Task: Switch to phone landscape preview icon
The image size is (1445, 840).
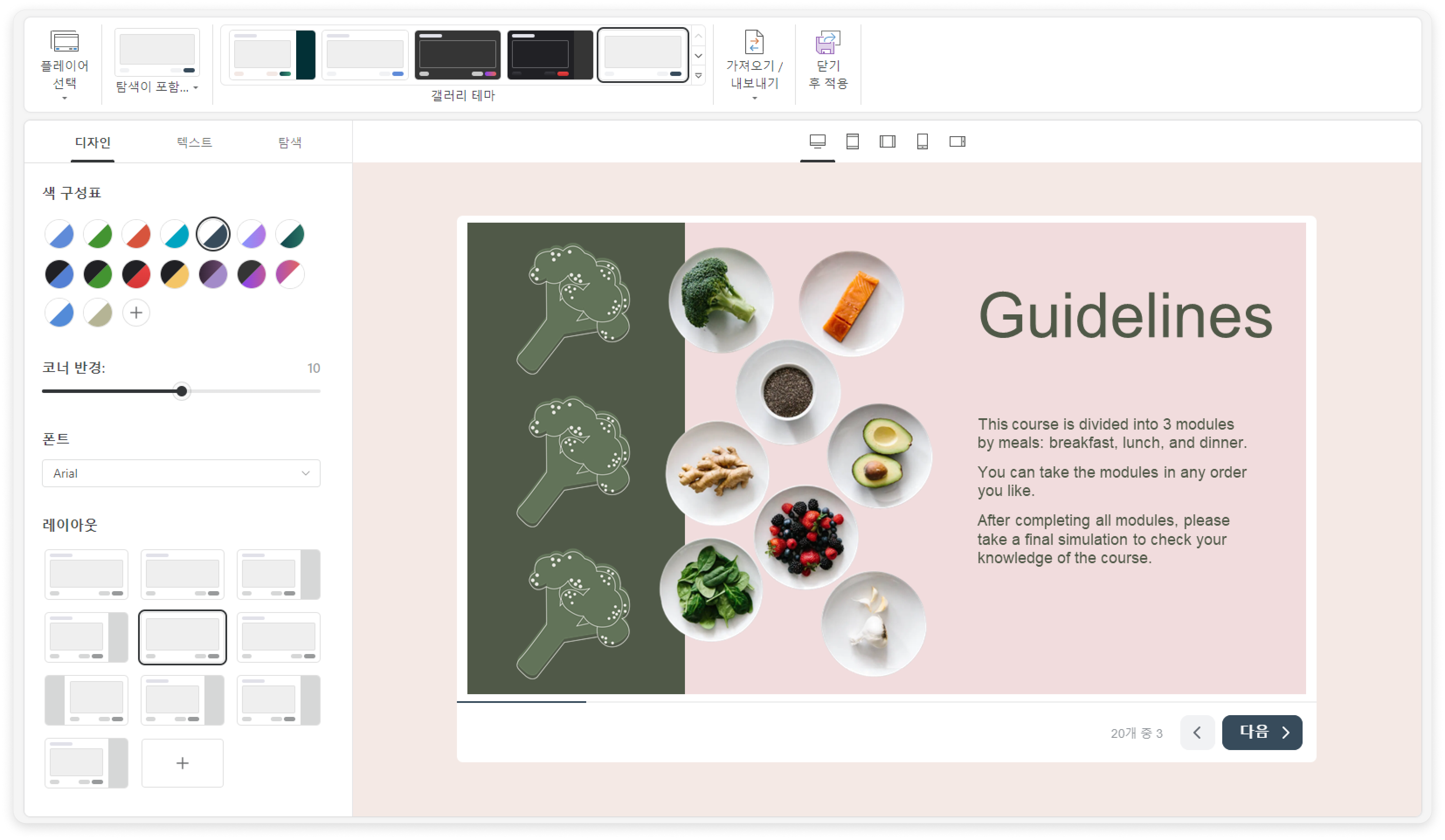Action: pos(957,141)
